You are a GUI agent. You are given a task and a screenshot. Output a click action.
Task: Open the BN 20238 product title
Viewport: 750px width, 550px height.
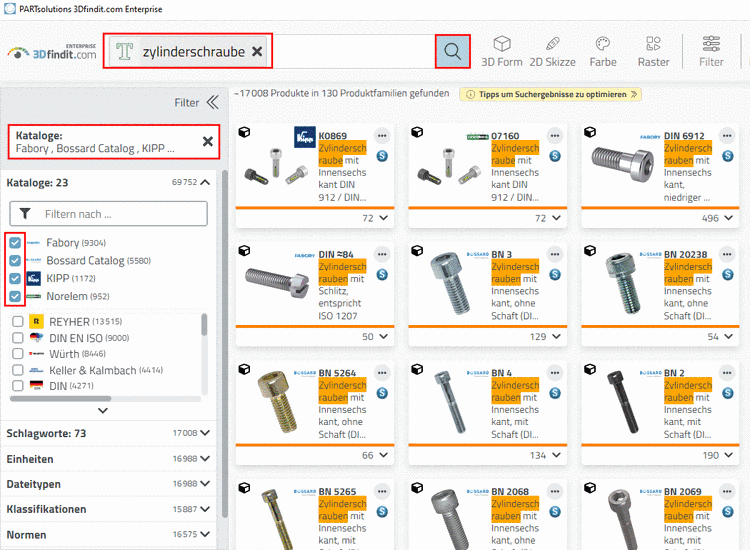pyautogui.click(x=685, y=254)
